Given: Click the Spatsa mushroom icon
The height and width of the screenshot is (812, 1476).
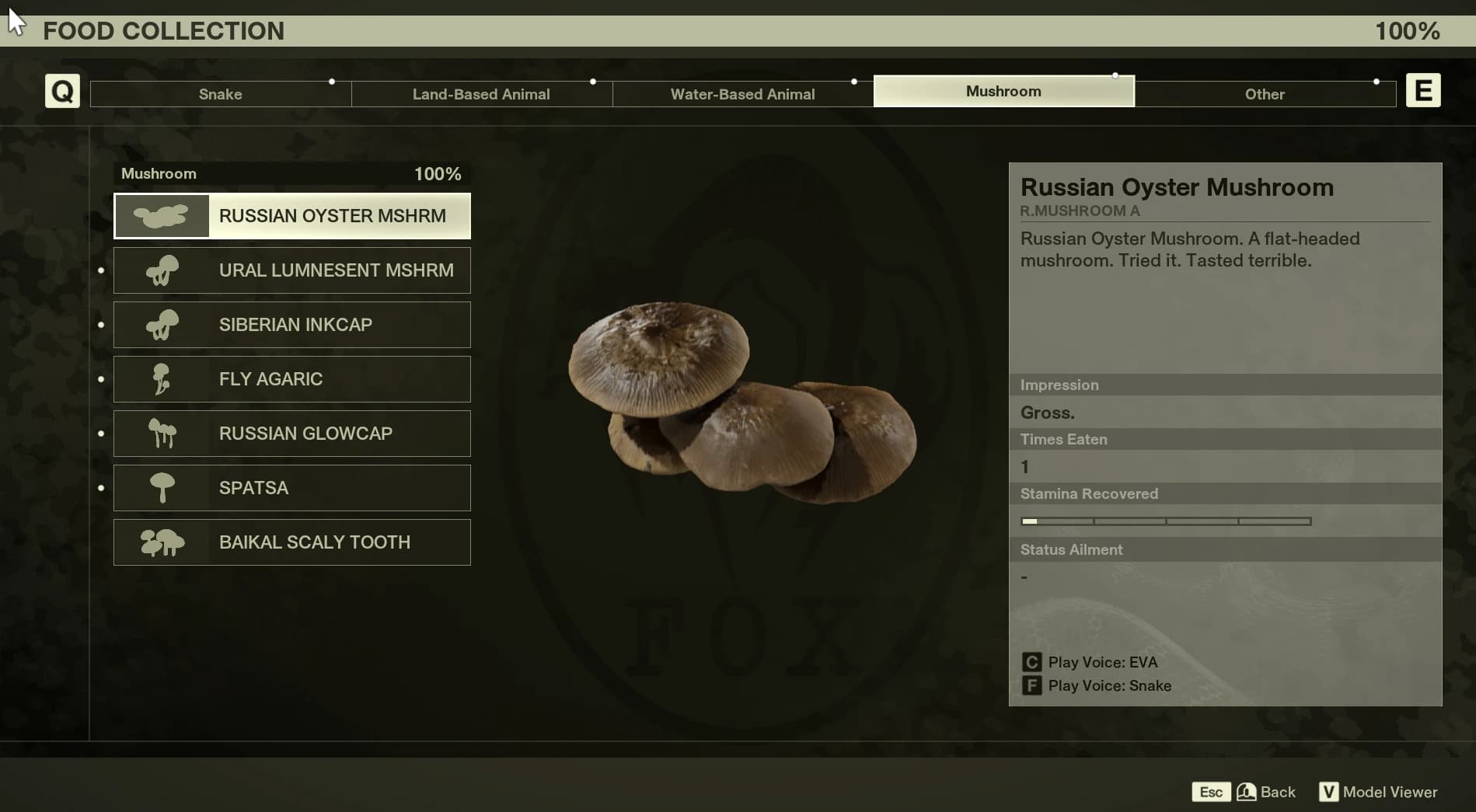Looking at the screenshot, I should click(162, 488).
